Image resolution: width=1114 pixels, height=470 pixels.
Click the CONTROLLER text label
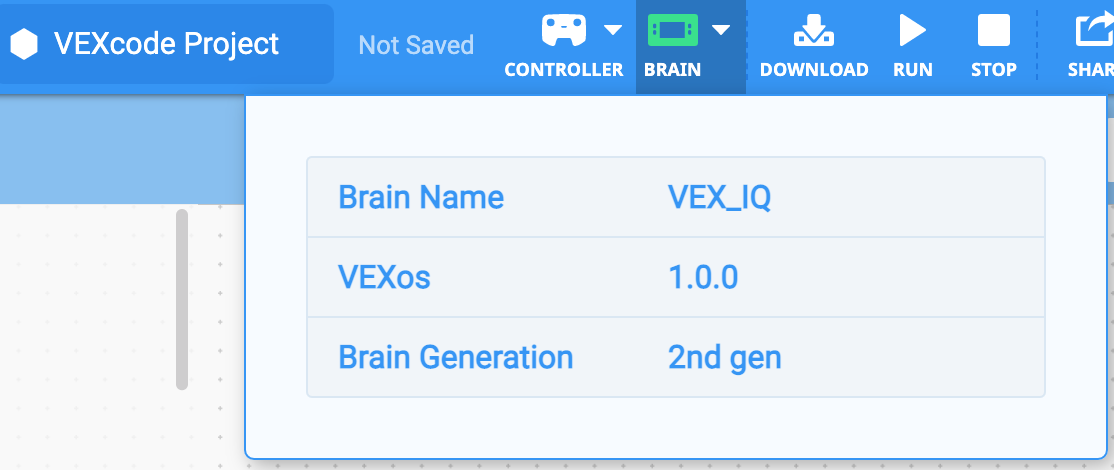click(x=564, y=70)
